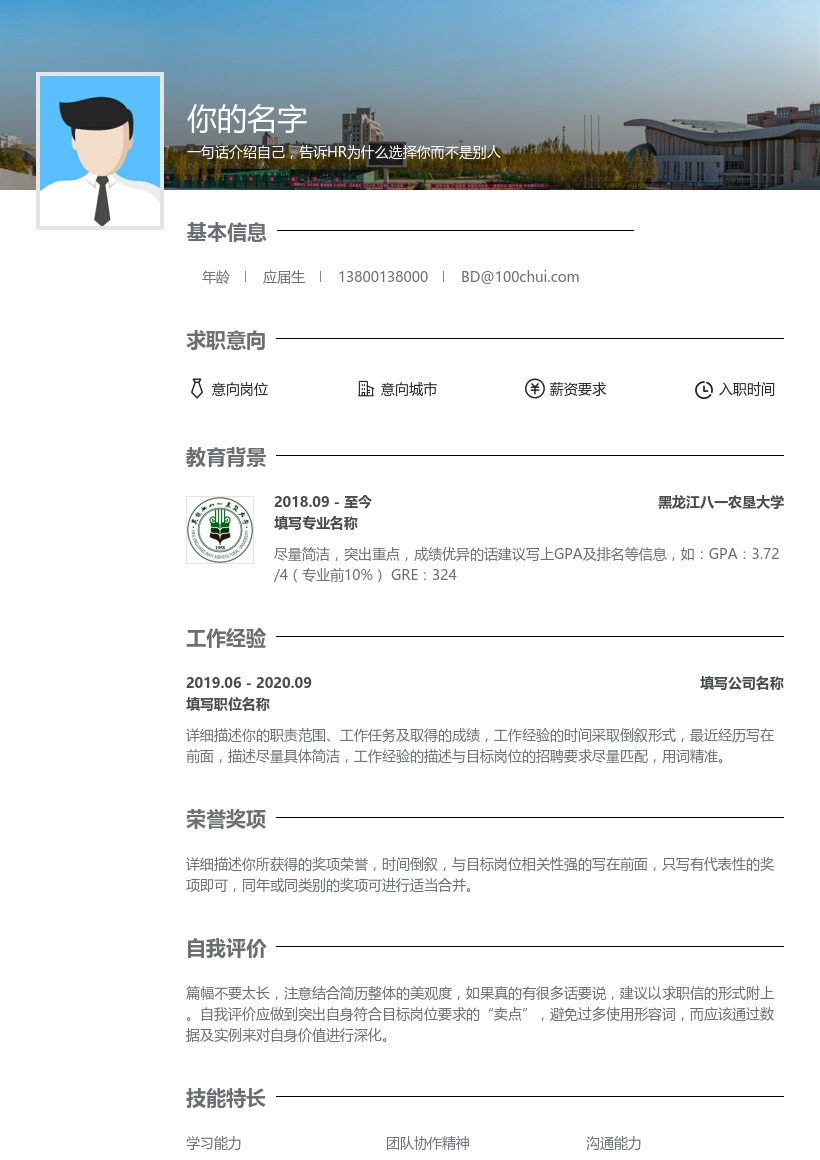
Task: Click the 荣誉奖项 heading
Action: coord(226,819)
